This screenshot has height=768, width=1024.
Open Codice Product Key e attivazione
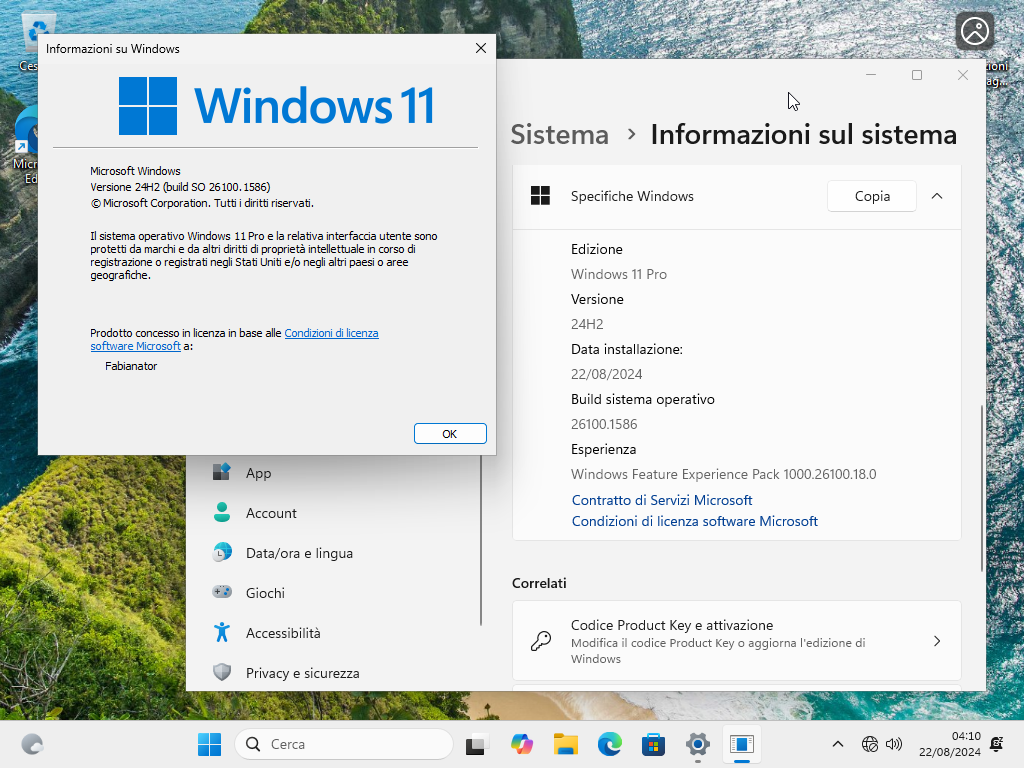[737, 641]
